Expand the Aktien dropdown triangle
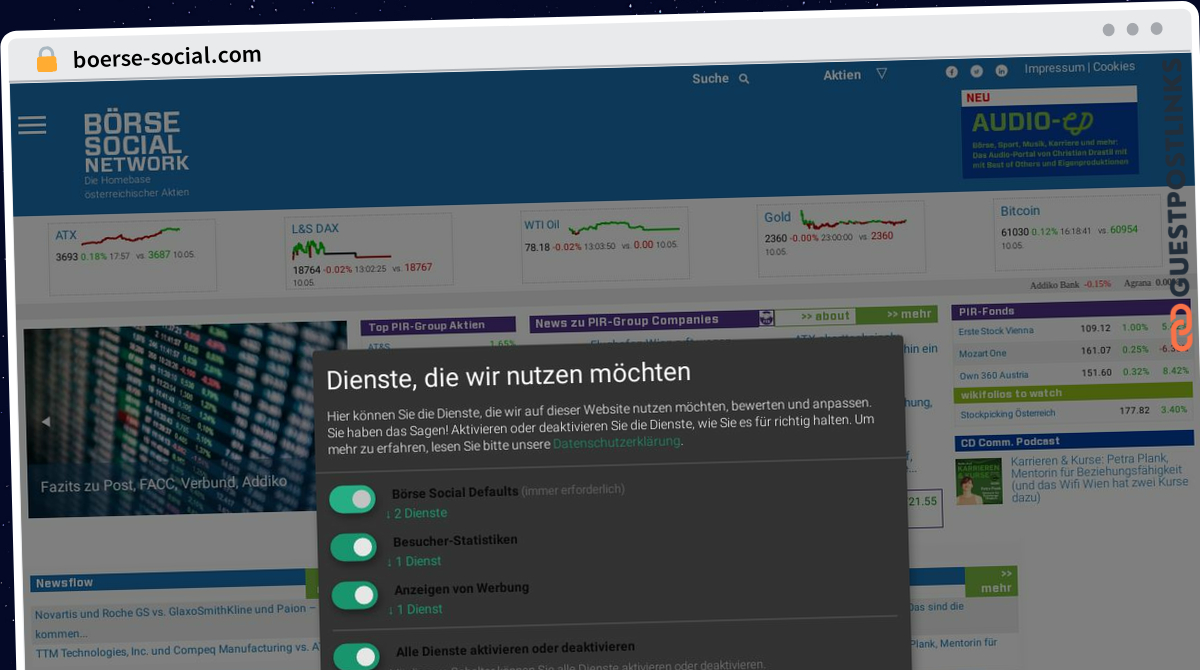The image size is (1200, 670). click(x=881, y=74)
